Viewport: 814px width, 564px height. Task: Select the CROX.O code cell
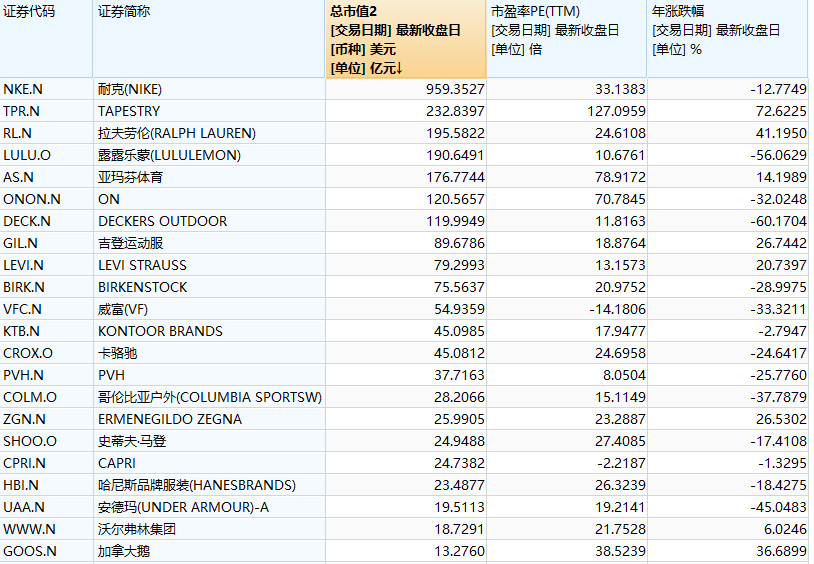click(46, 353)
